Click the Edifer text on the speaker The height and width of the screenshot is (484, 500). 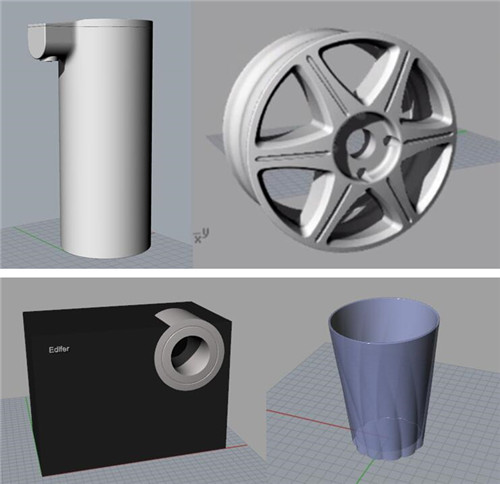59,349
